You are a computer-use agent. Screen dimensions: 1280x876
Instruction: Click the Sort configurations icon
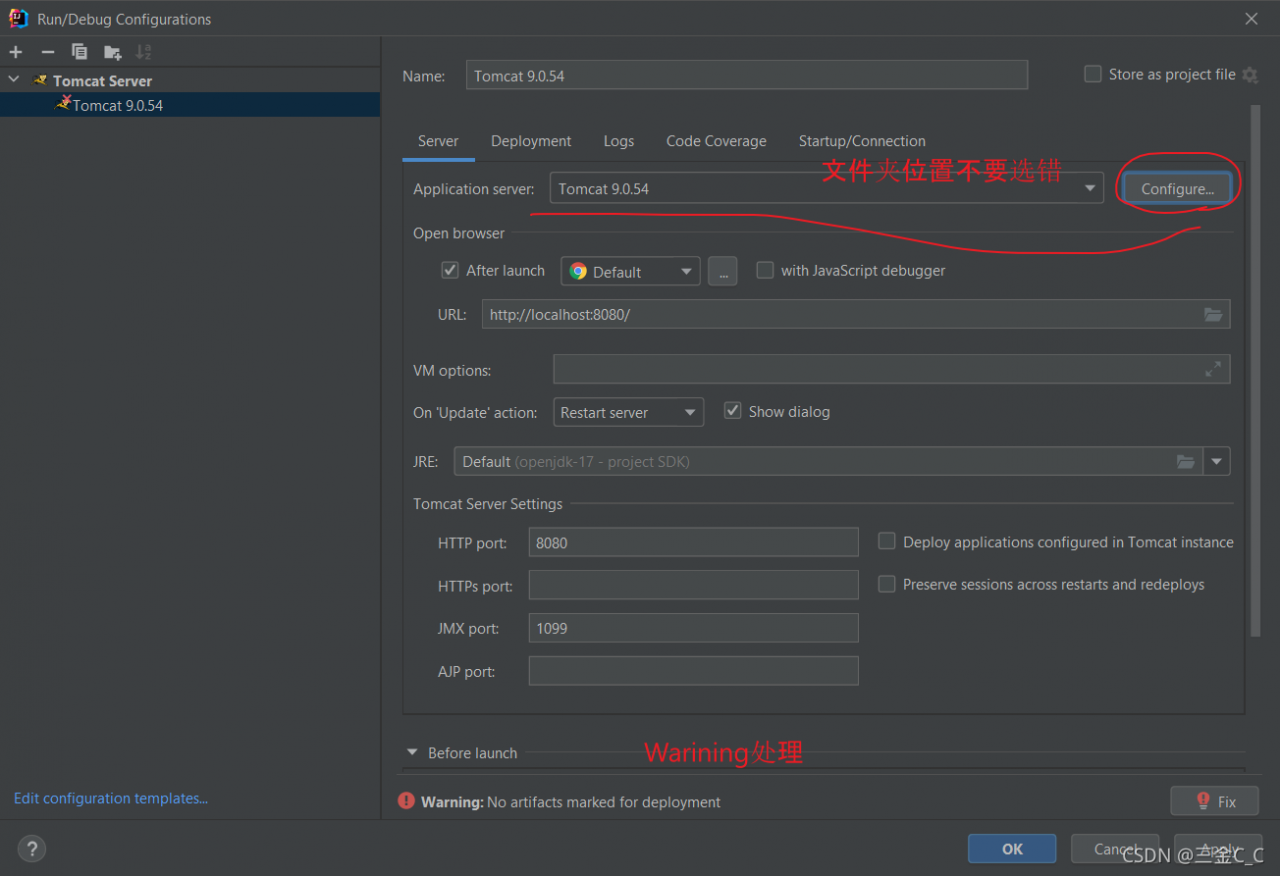click(x=144, y=52)
